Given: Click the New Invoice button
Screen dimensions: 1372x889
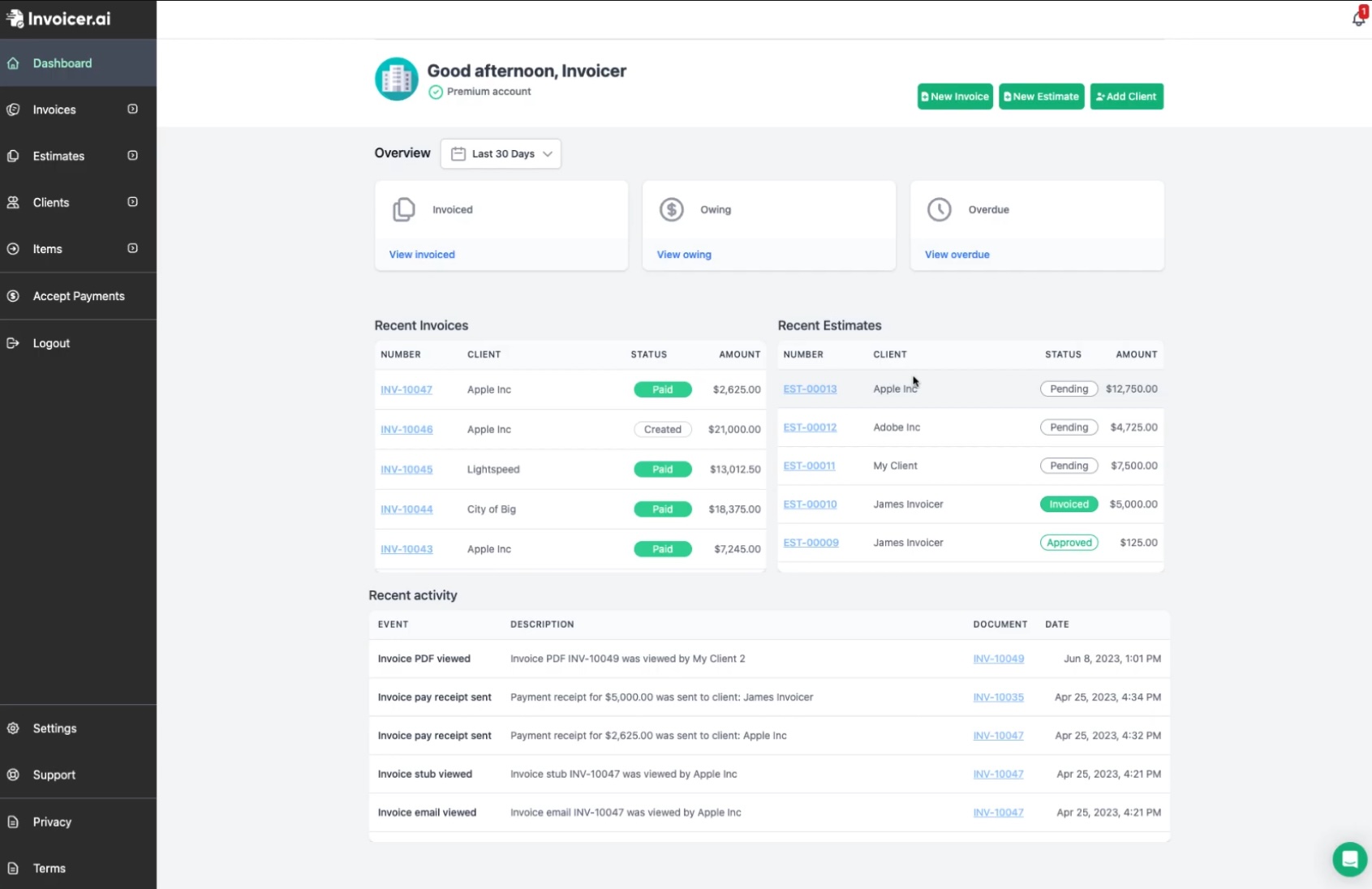Looking at the screenshot, I should (954, 97).
